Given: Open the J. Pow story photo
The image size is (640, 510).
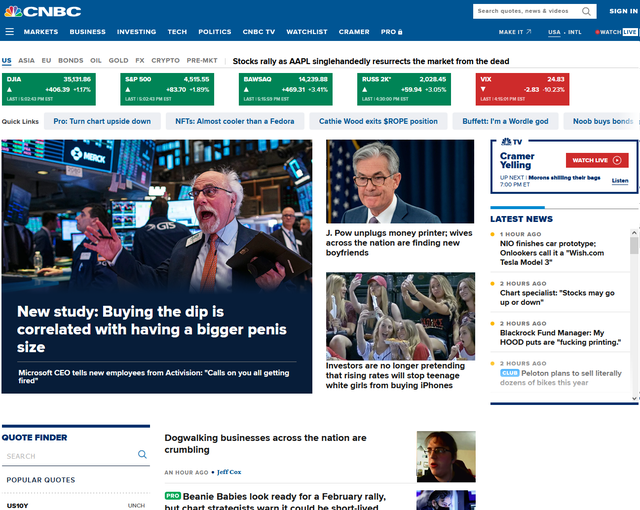Looking at the screenshot, I should pos(400,181).
